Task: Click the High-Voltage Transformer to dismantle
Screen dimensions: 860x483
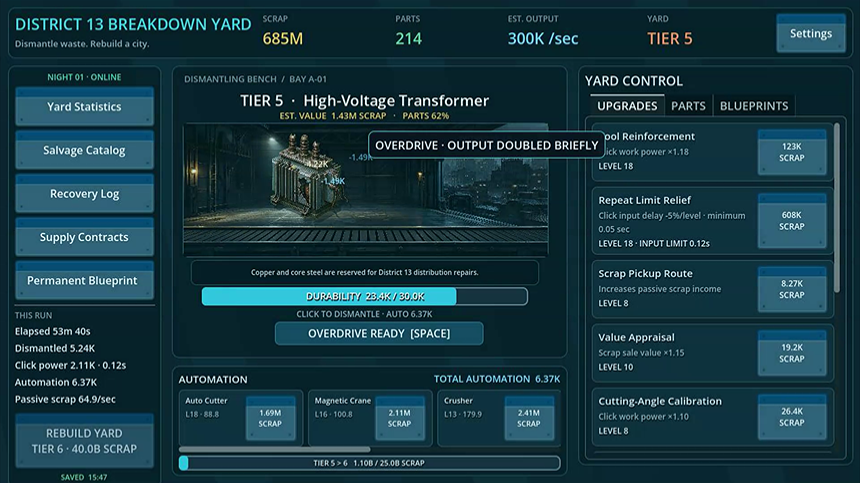Action: coord(303,173)
